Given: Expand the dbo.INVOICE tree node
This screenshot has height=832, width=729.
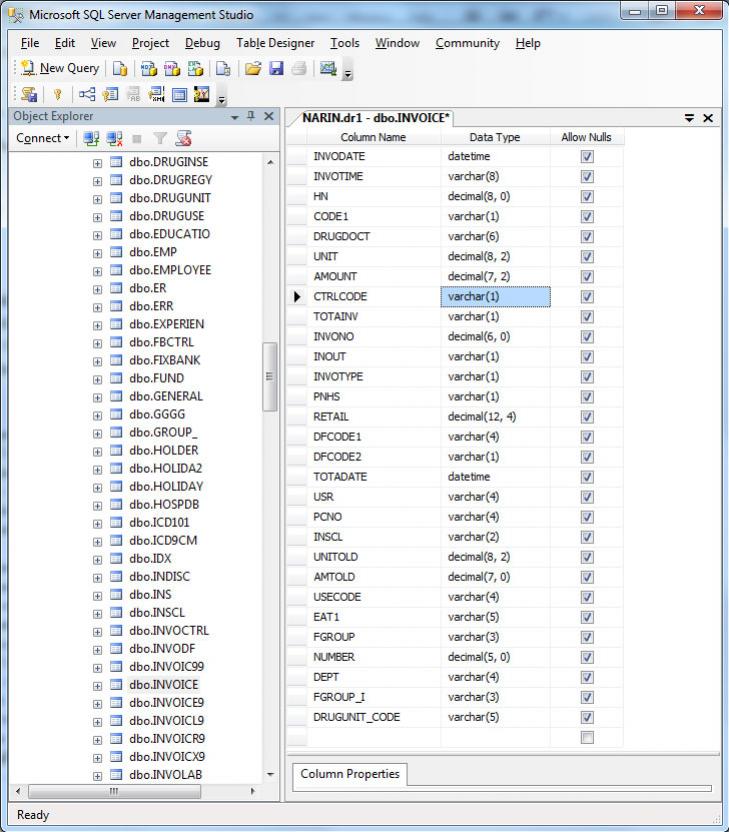Looking at the screenshot, I should coord(97,685).
